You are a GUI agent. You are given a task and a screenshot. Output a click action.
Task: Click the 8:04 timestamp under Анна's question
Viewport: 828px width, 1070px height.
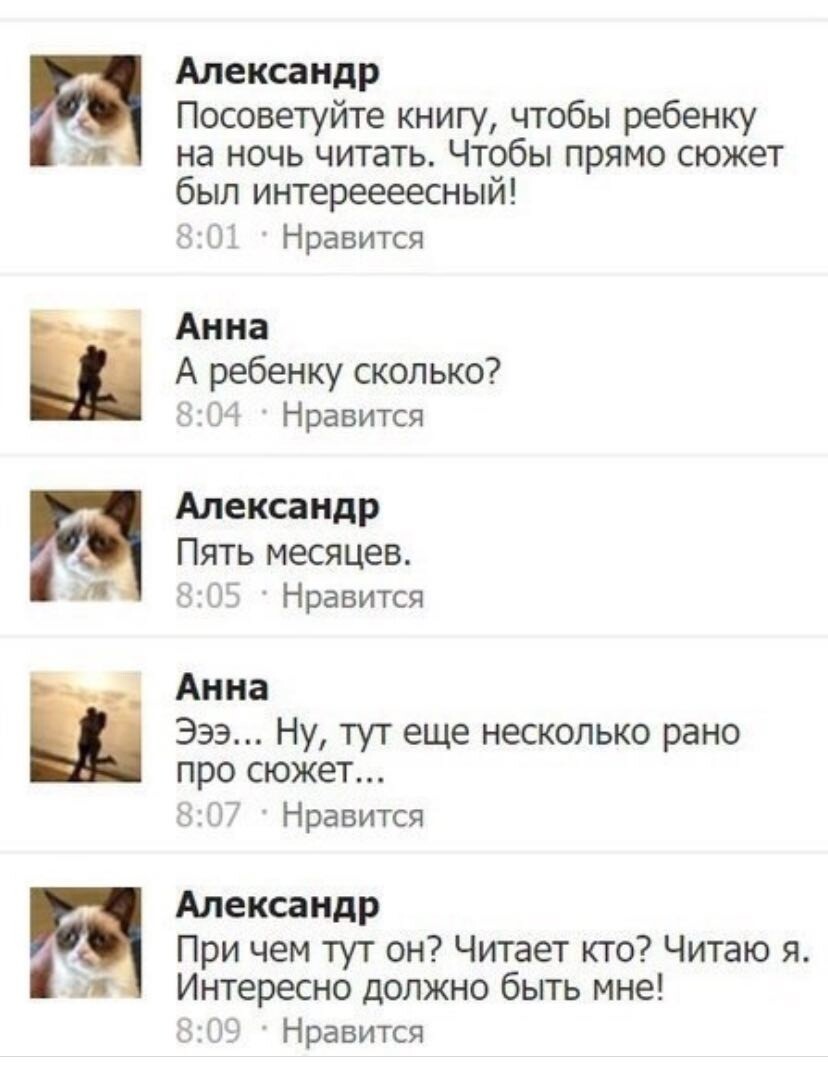208,414
